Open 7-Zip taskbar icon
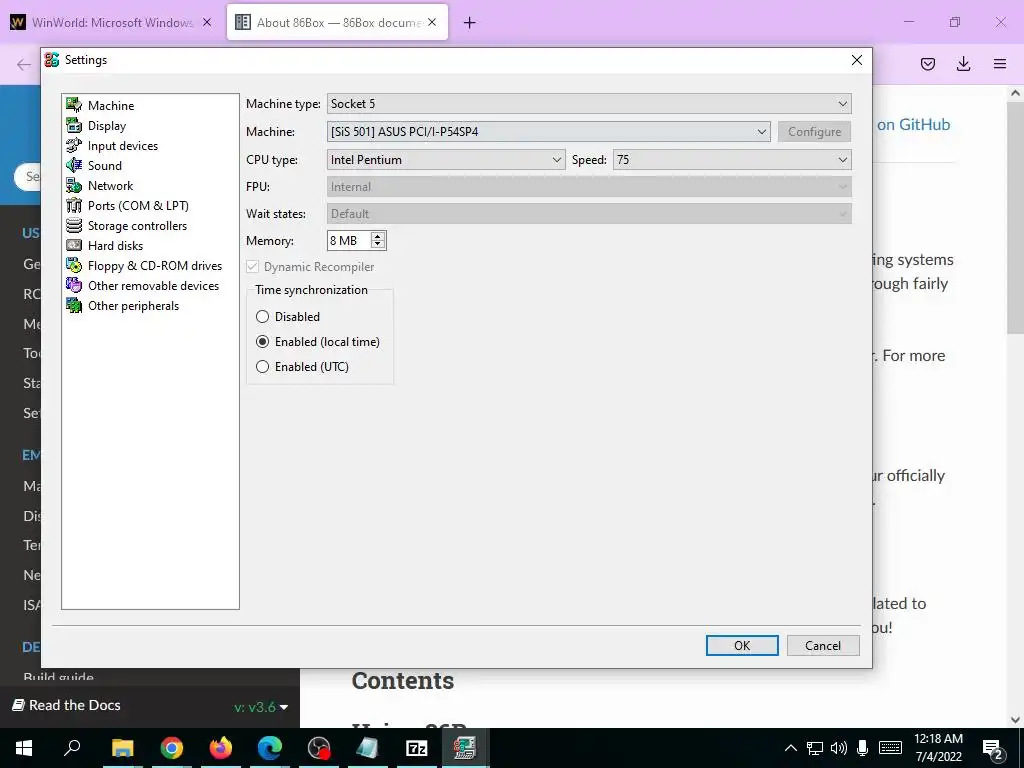Viewport: 1024px width, 768px height. coord(416,748)
